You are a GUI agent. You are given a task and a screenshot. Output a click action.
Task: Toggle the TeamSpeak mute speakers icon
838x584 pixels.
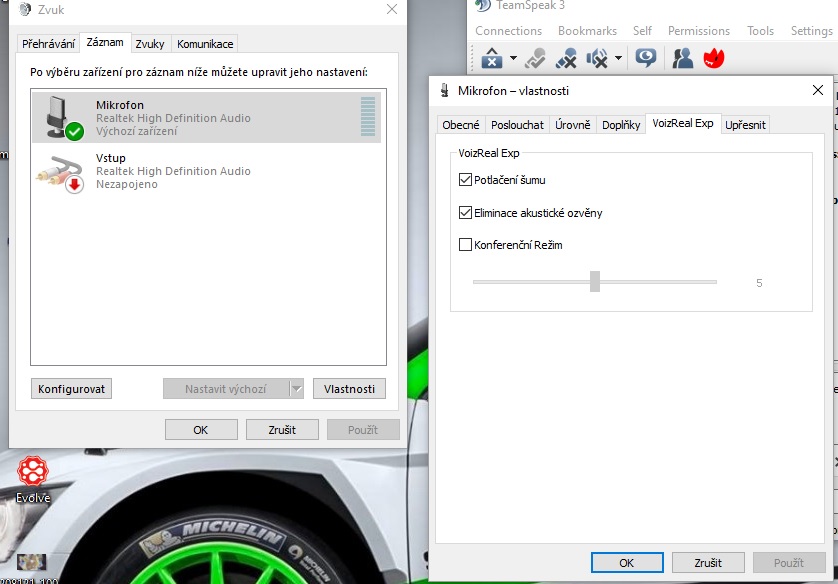point(597,58)
